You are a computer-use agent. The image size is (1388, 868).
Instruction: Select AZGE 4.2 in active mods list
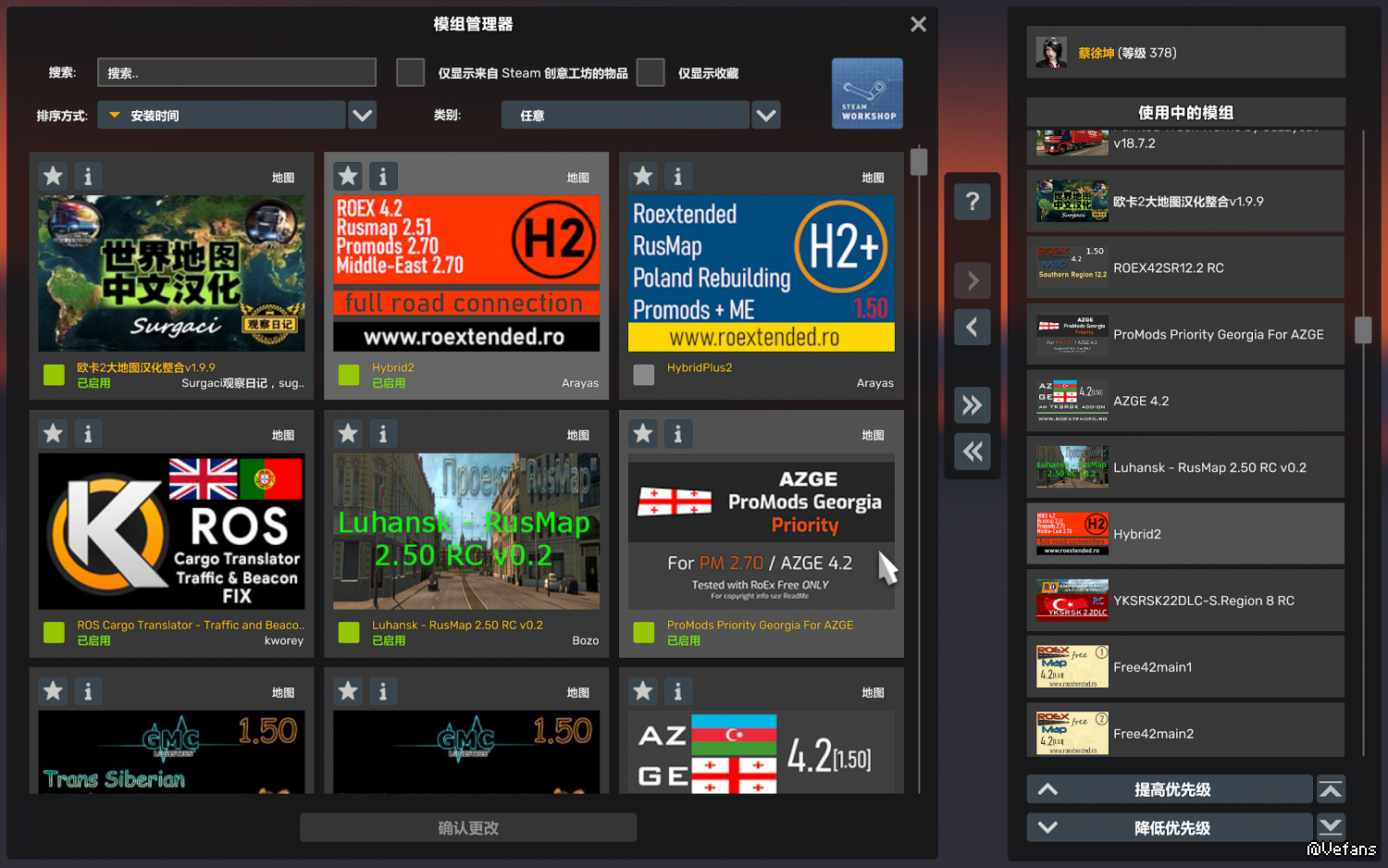pos(1185,401)
